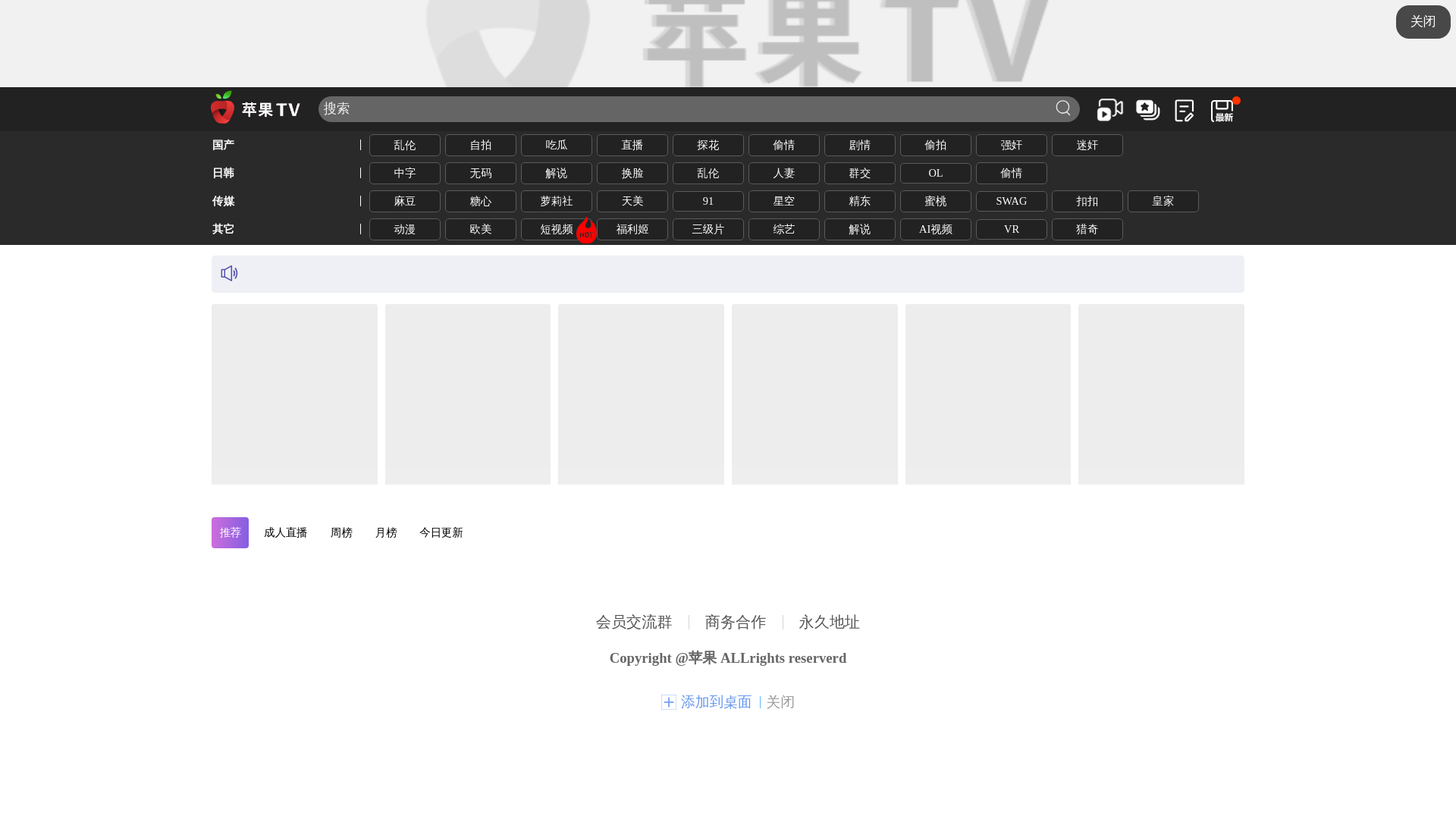Open the last placeholder thumbnail card
This screenshot has height=819, width=1456.
pos(1161,394)
